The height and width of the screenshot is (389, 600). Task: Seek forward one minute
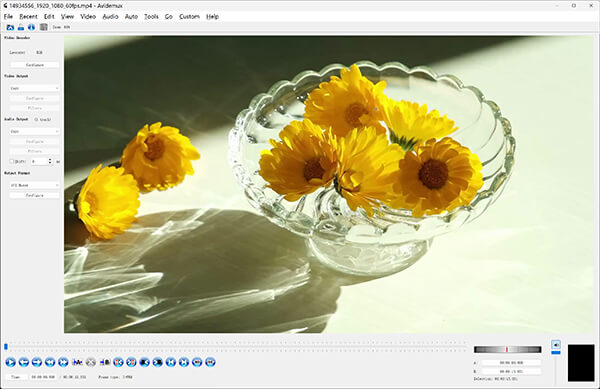click(210, 362)
